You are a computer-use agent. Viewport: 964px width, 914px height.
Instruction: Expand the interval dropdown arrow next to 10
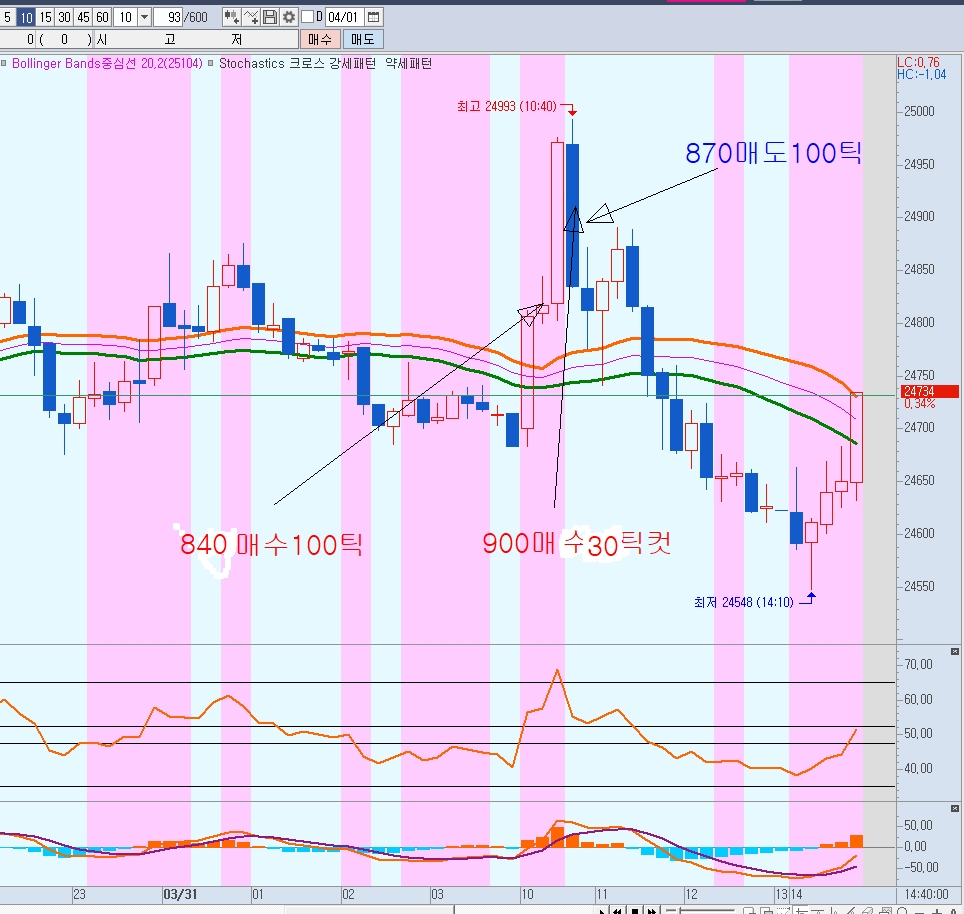coord(144,17)
